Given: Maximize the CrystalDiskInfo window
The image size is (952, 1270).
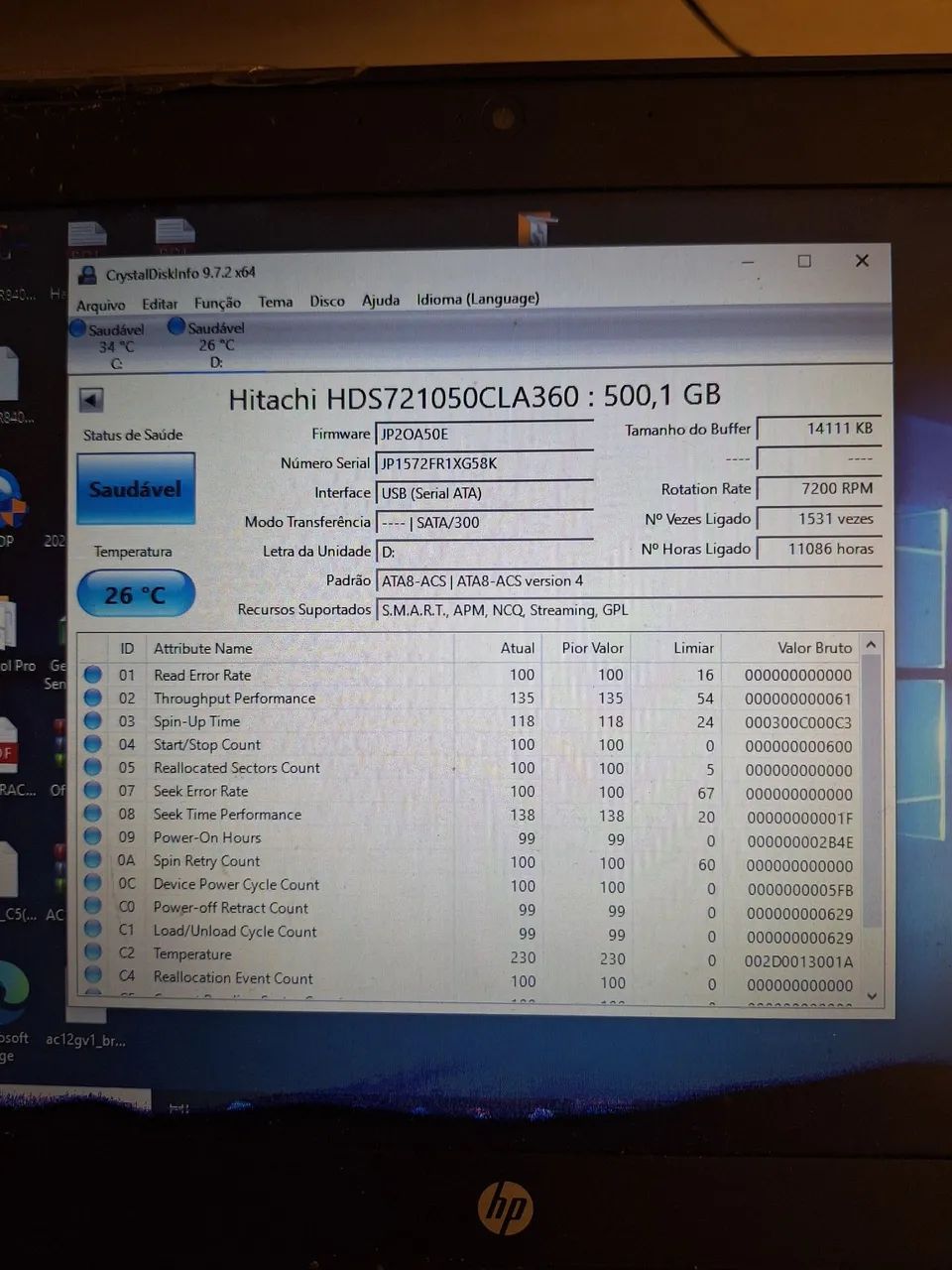Looking at the screenshot, I should [804, 261].
